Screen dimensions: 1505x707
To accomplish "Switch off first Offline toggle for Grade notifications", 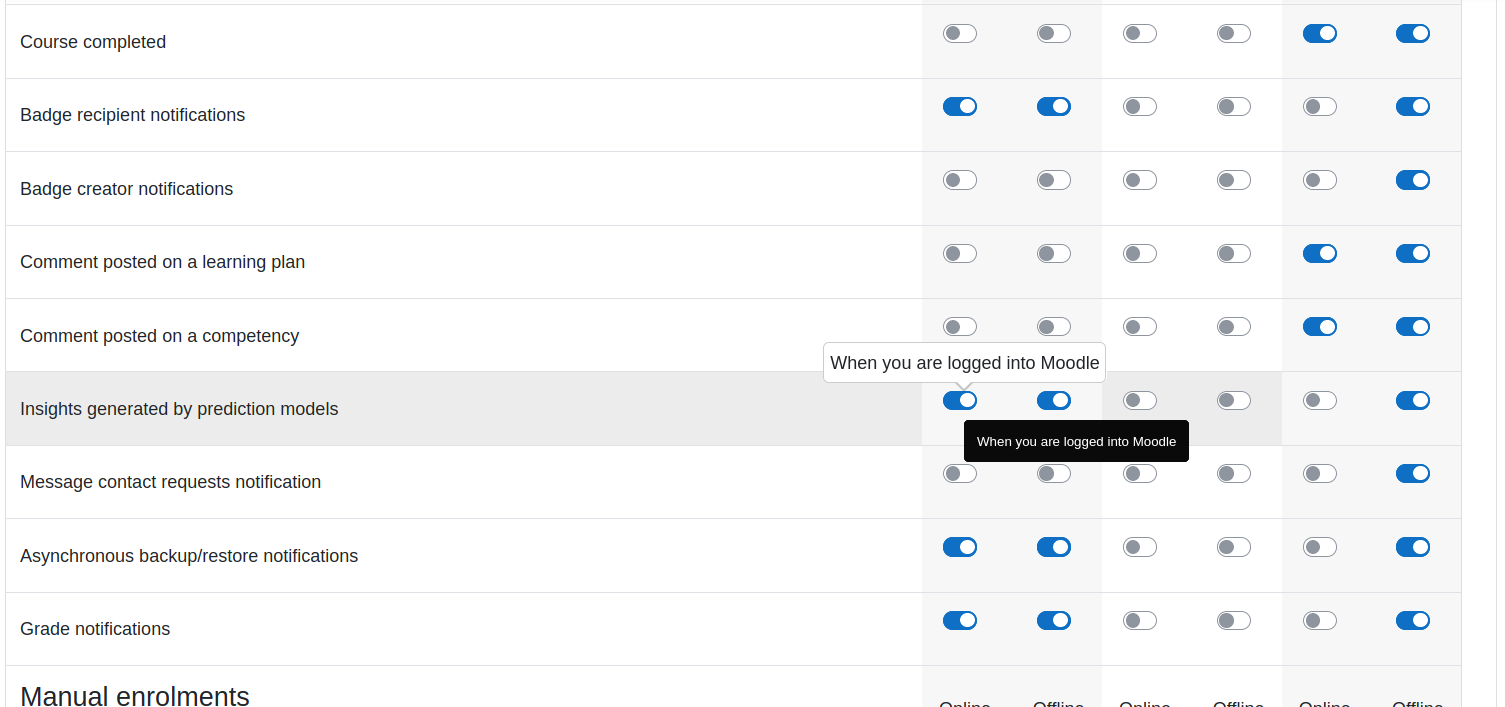I will pos(1054,621).
